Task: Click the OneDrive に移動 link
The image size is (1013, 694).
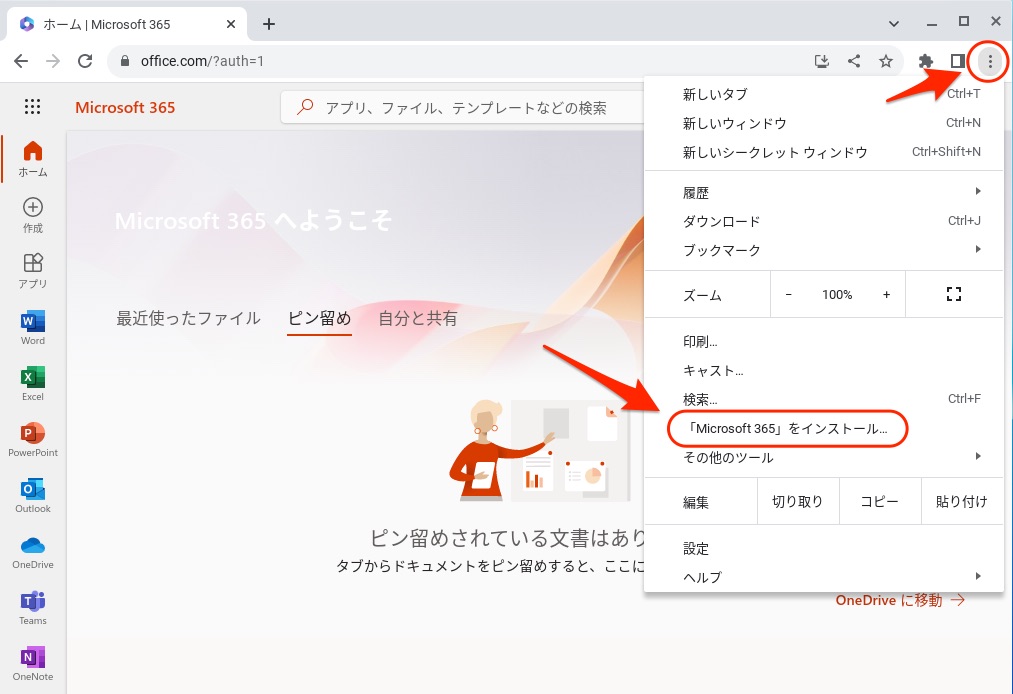Action: (x=900, y=600)
